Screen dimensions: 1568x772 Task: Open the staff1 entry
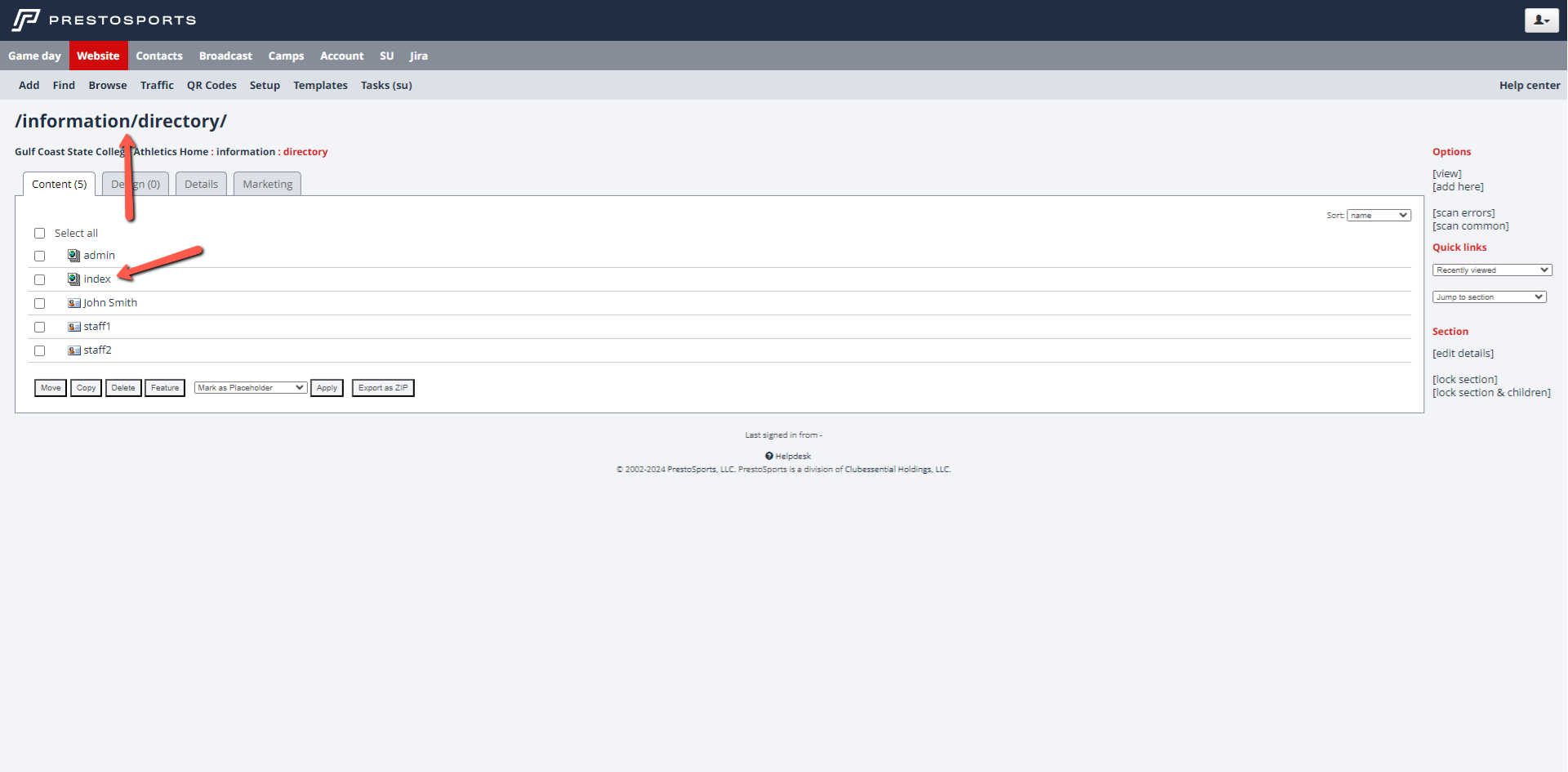97,327
